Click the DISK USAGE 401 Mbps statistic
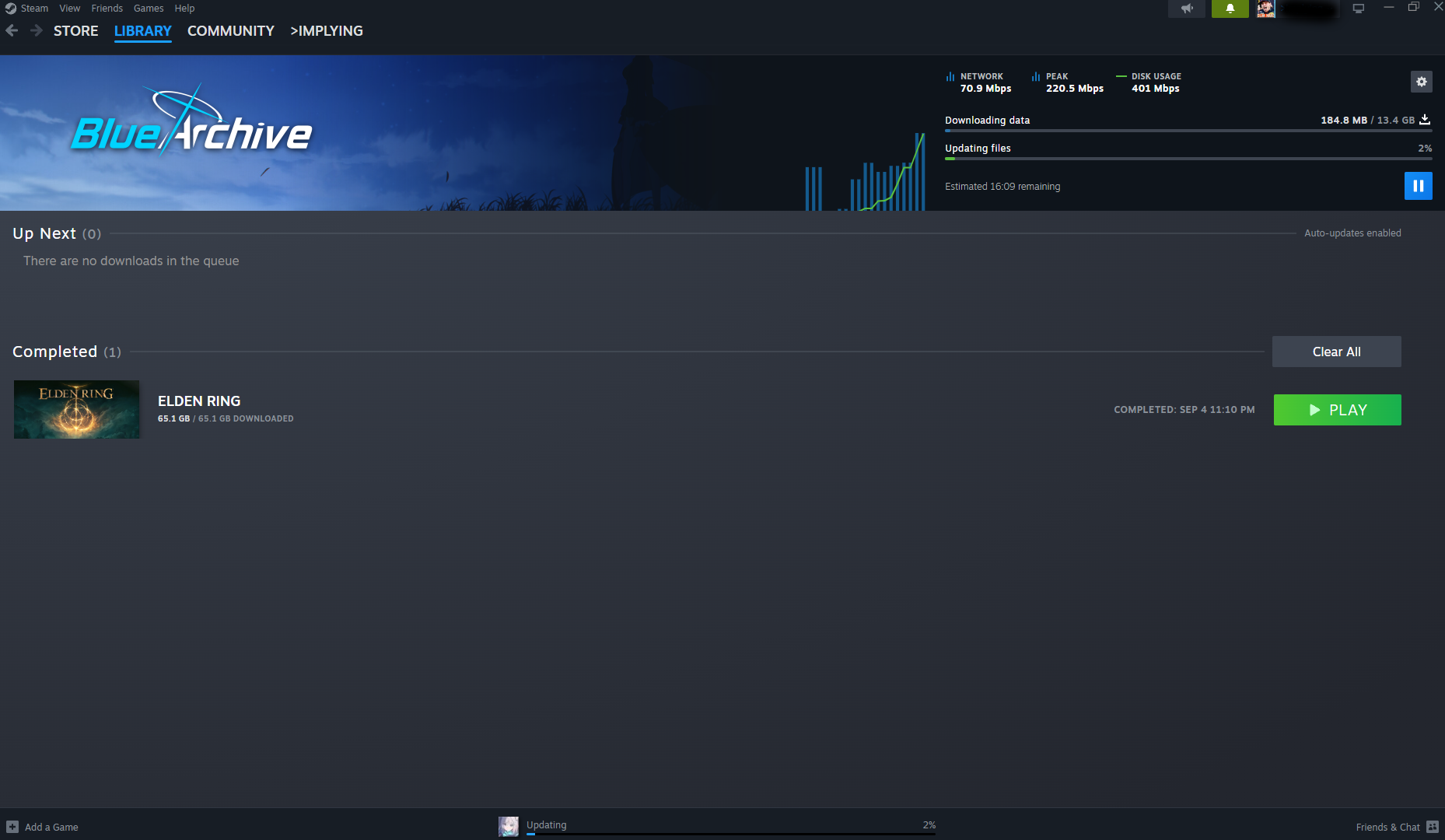 pyautogui.click(x=1149, y=82)
